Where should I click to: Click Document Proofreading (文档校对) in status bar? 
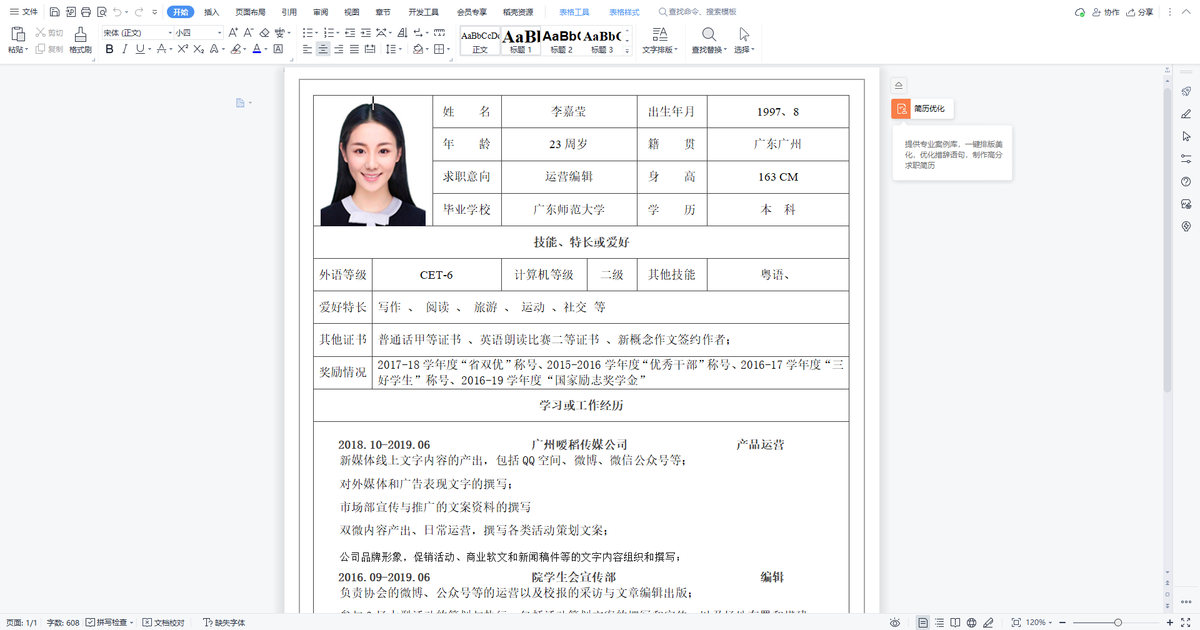tap(164, 622)
